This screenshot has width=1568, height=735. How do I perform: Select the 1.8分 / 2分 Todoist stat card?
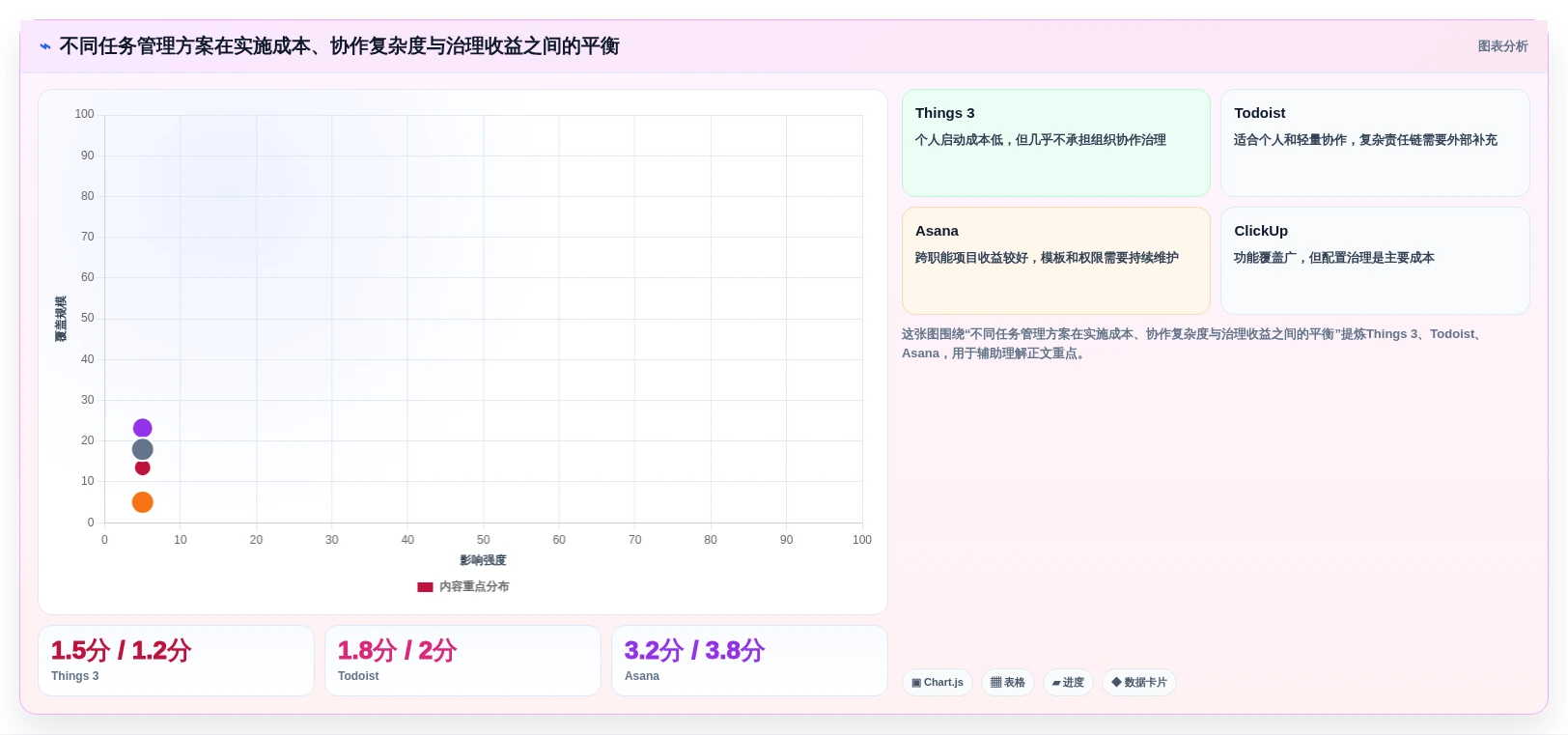(462, 661)
